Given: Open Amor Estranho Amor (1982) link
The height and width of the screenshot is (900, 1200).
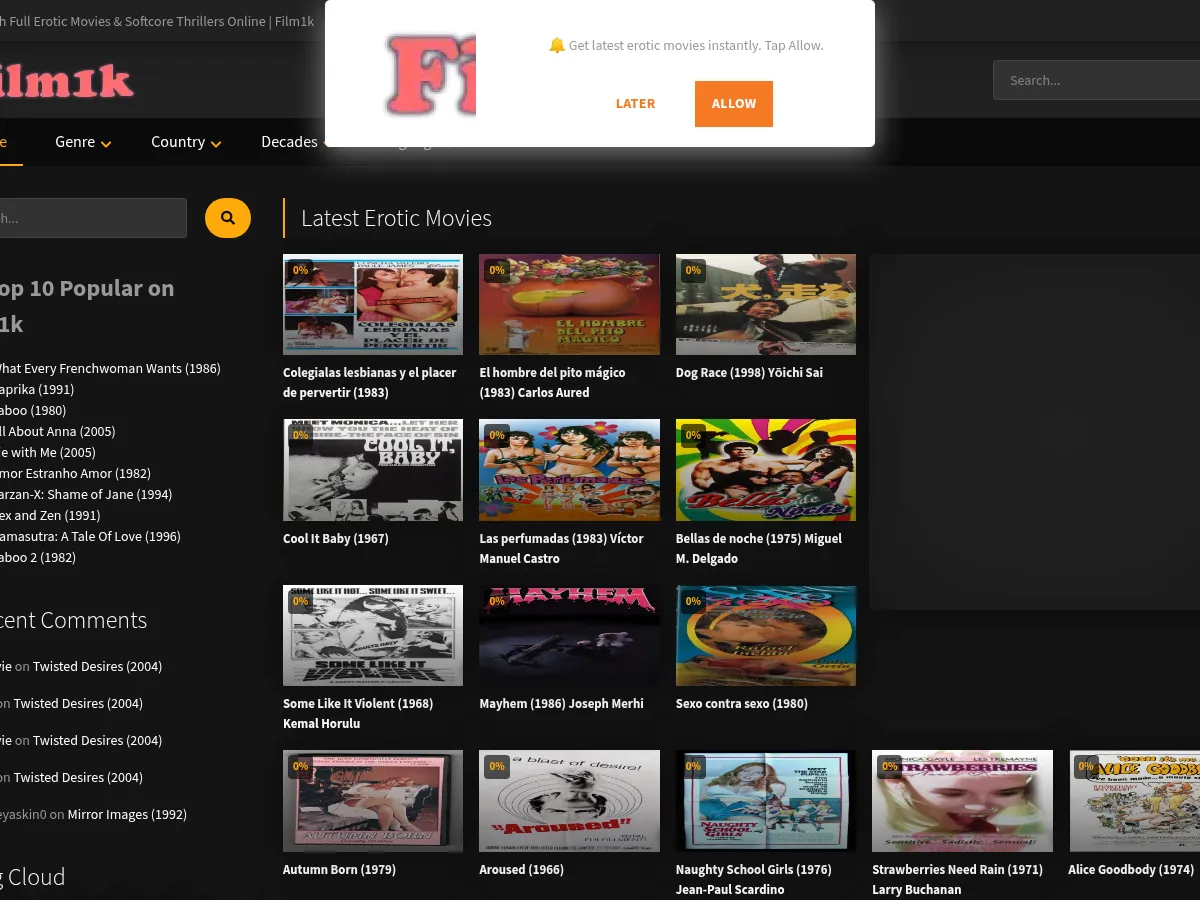Looking at the screenshot, I should pyautogui.click(x=75, y=474).
